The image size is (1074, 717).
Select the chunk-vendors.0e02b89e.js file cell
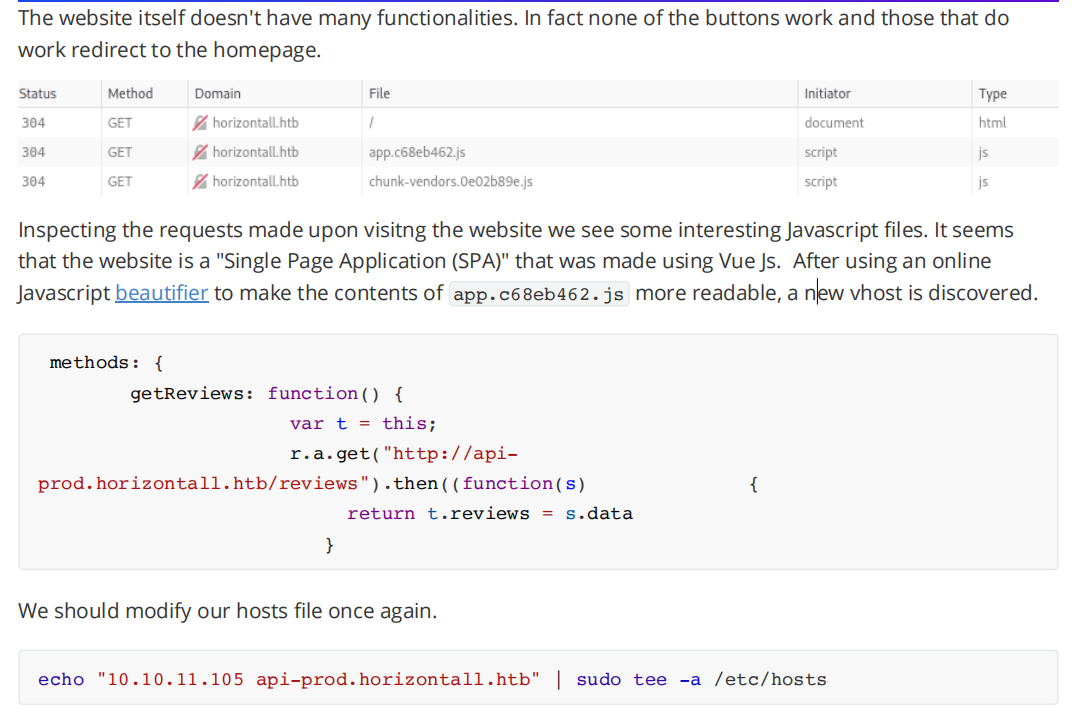click(x=451, y=181)
